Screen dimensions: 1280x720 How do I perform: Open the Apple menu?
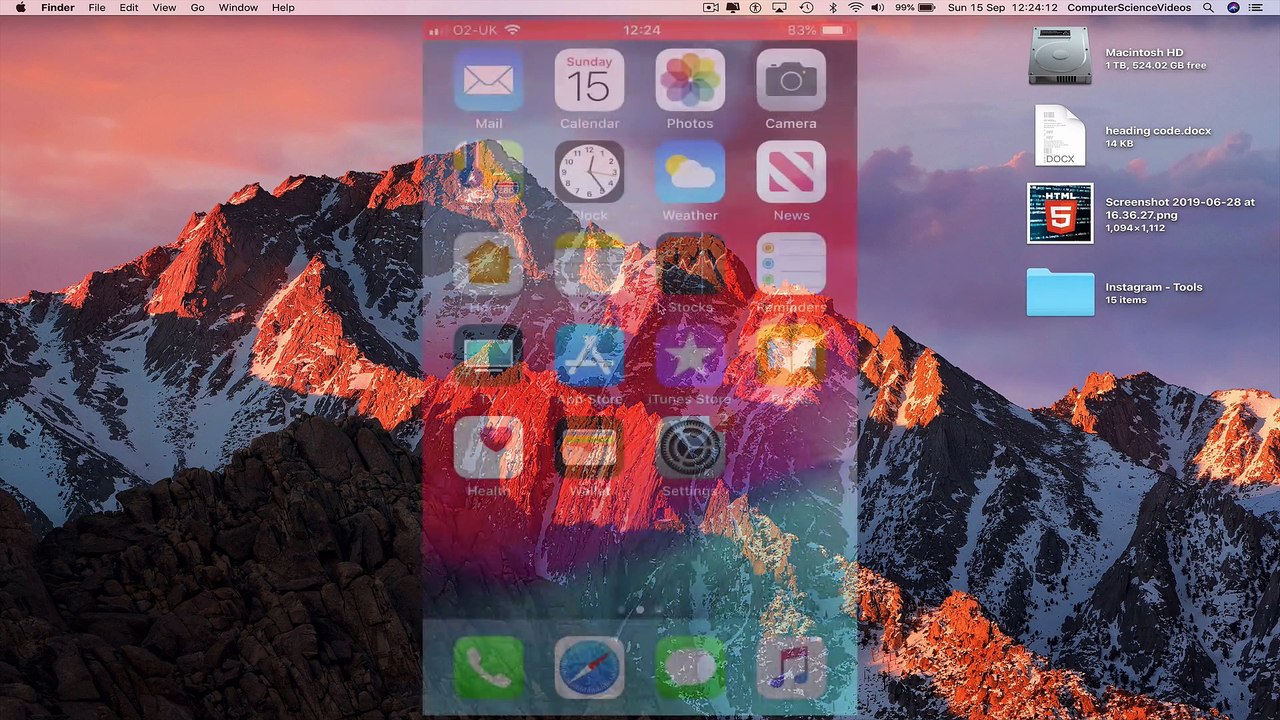[20, 7]
